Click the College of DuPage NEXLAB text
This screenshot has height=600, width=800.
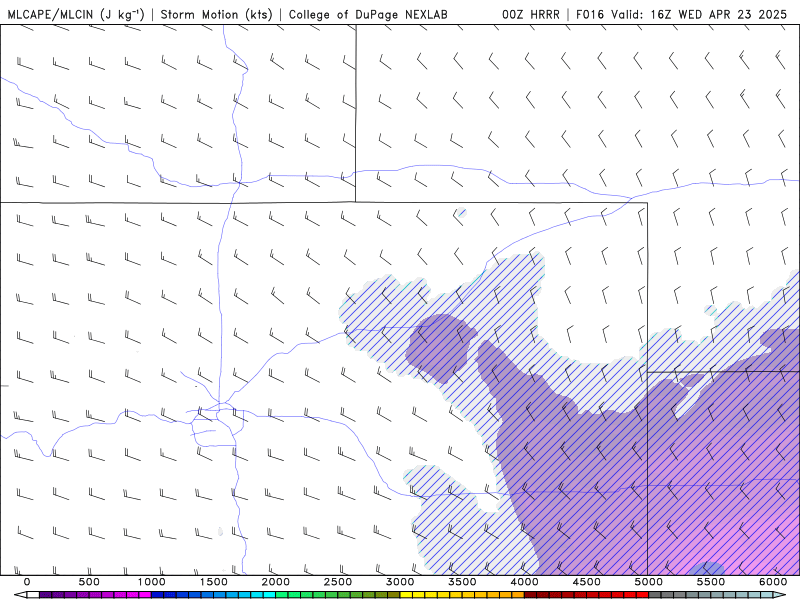pyautogui.click(x=368, y=14)
